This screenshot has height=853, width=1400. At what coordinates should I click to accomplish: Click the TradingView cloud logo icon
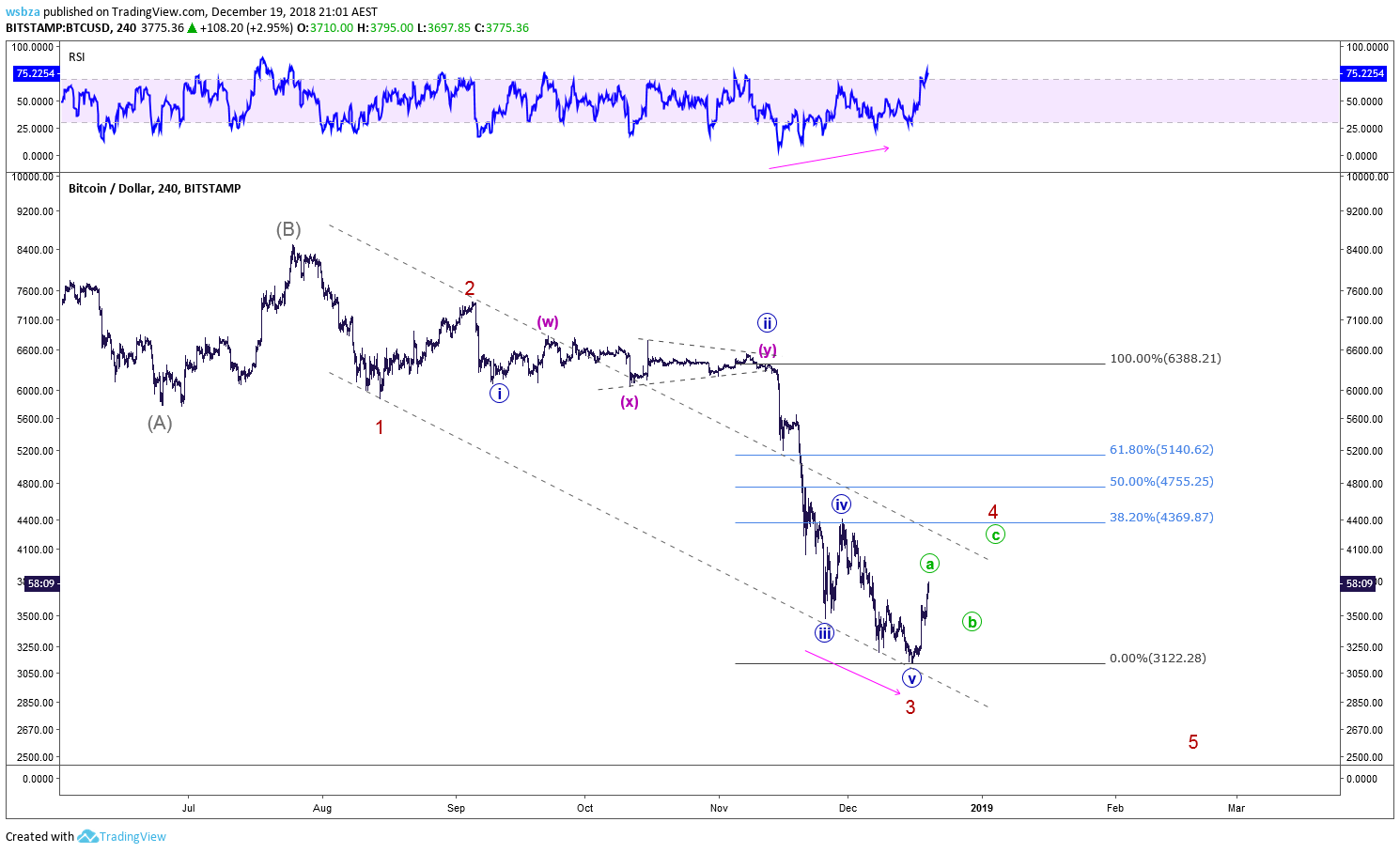coord(87,836)
